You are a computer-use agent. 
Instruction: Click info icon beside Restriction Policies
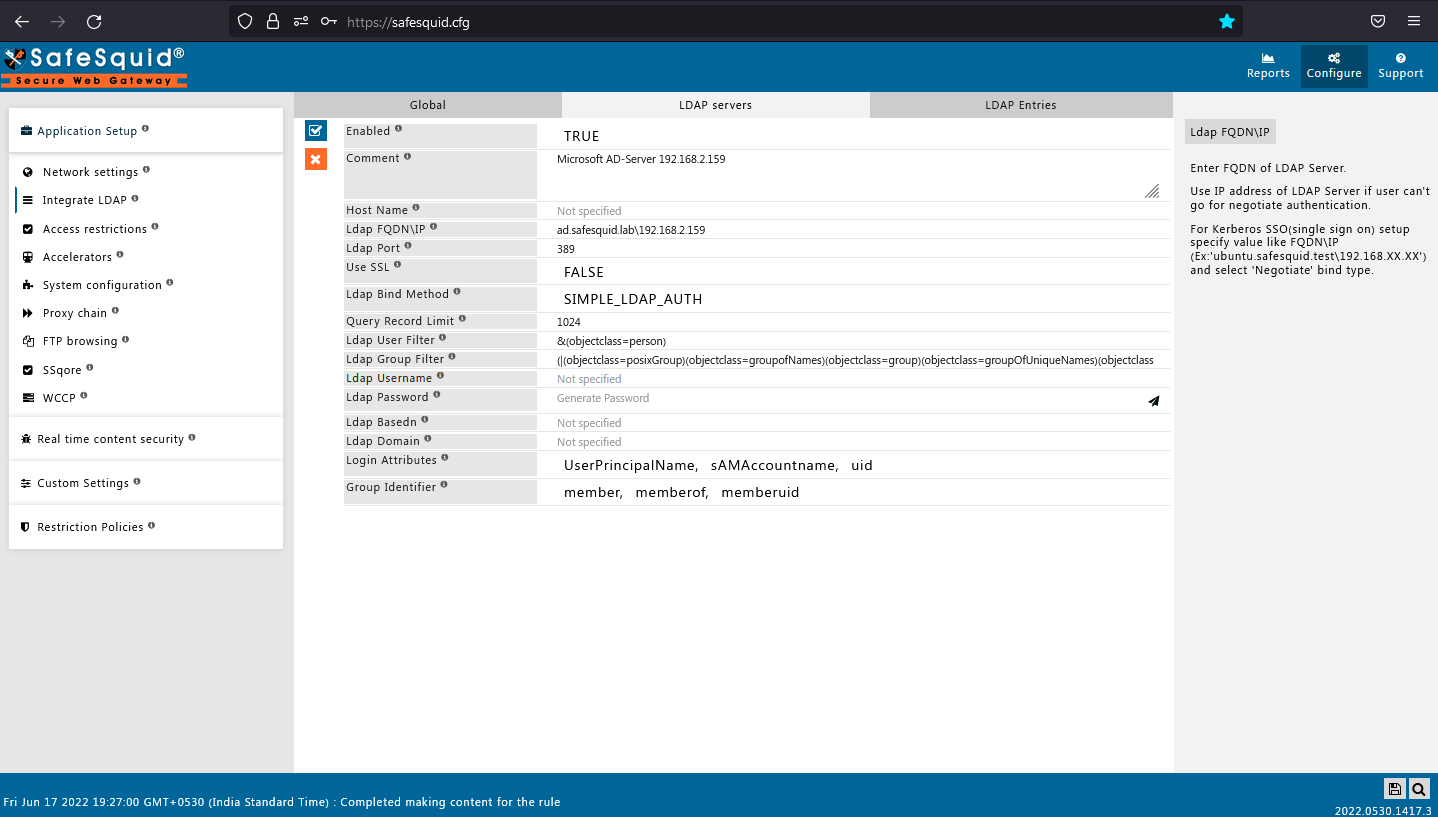tap(152, 525)
